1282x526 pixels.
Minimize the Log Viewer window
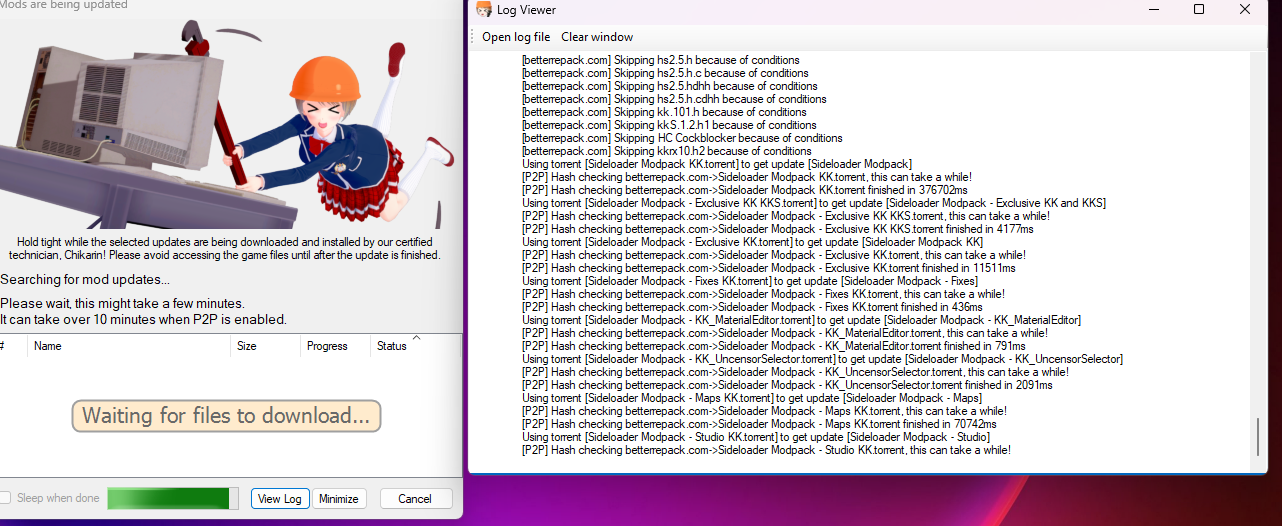(x=1153, y=10)
